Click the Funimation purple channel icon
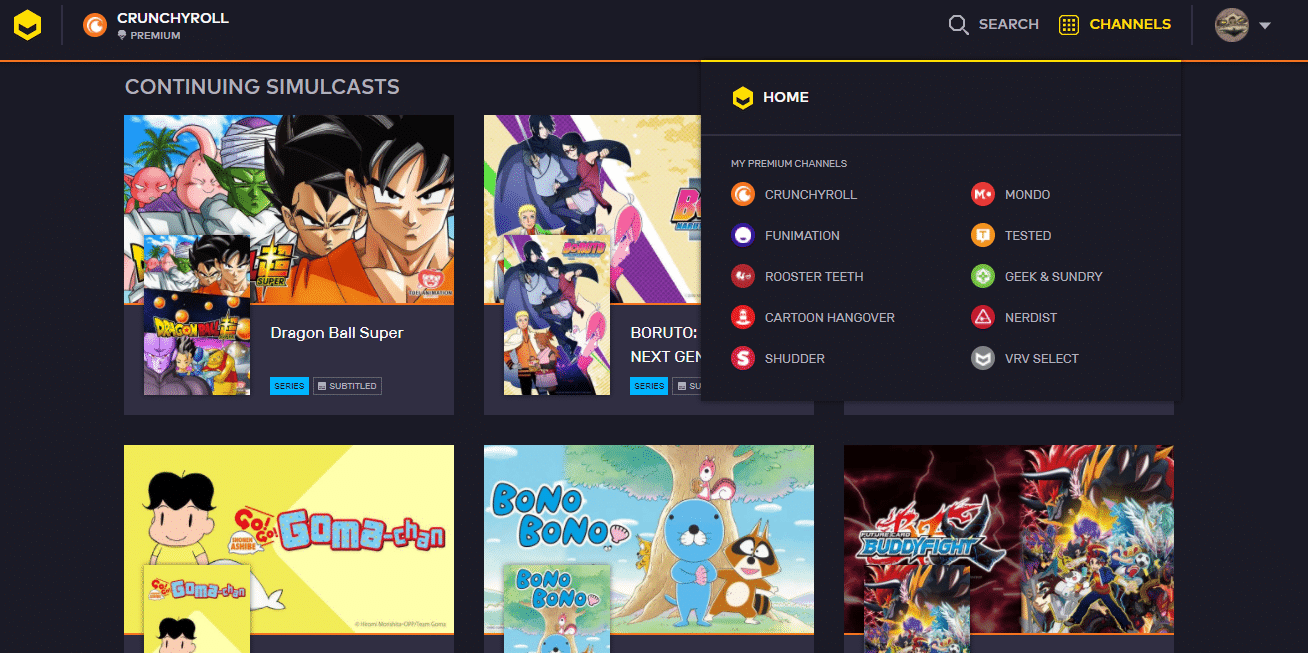This screenshot has width=1308, height=653. 742,235
